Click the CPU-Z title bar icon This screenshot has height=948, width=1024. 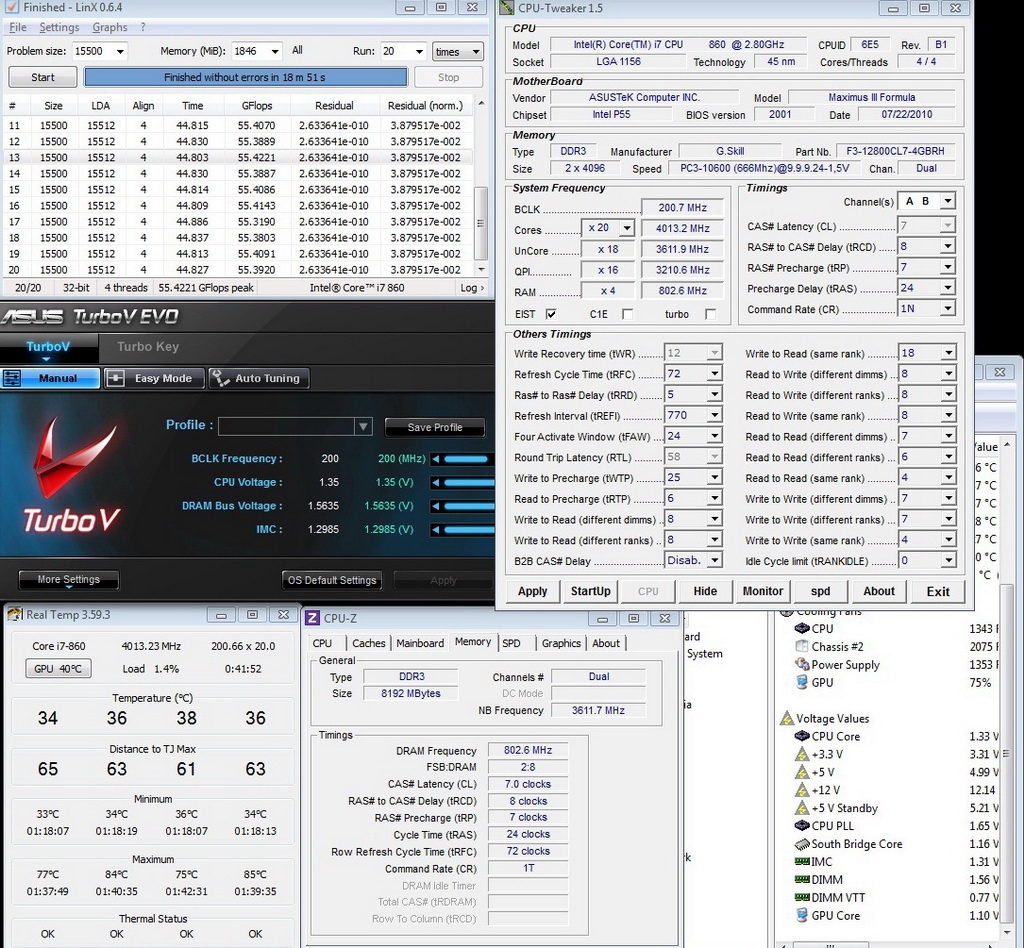tap(313, 618)
